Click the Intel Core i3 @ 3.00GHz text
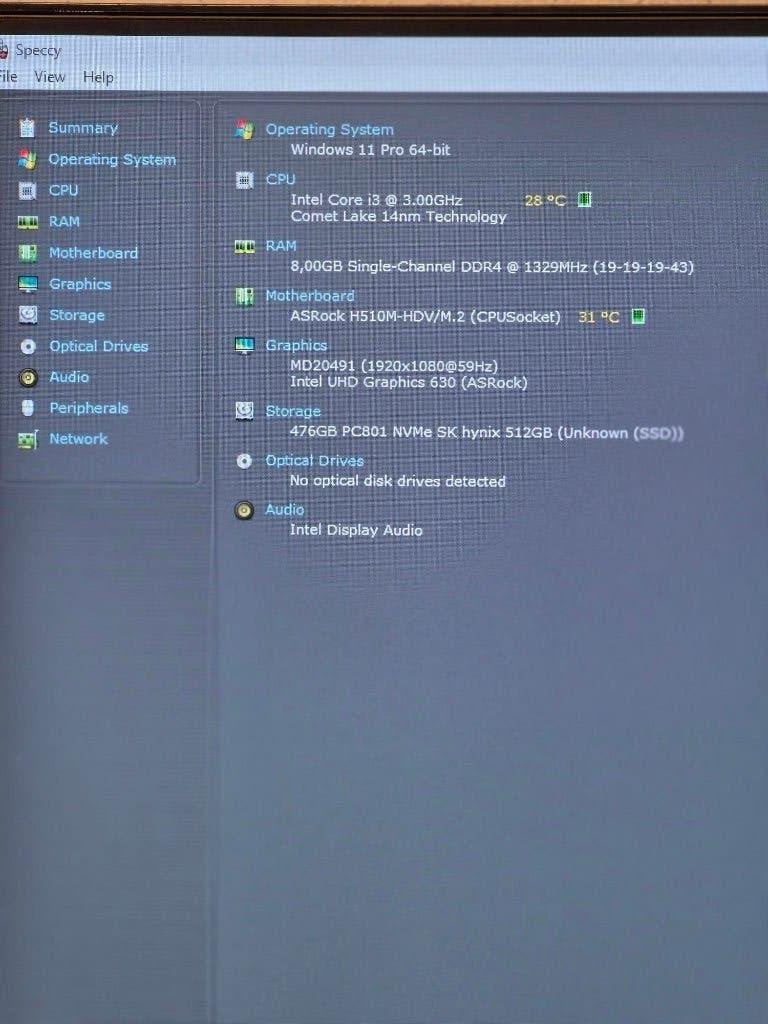 [x=376, y=199]
